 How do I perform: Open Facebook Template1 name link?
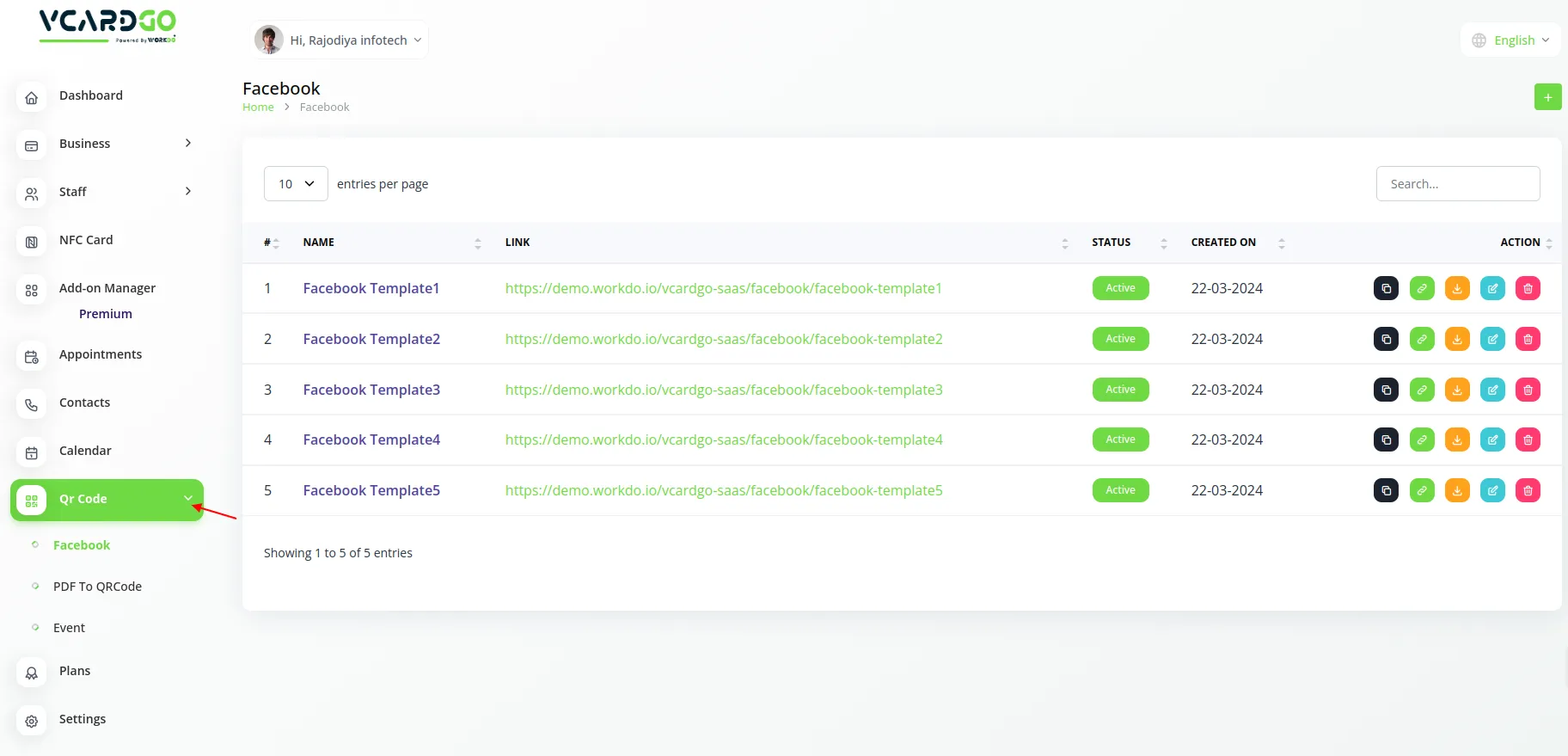[371, 288]
